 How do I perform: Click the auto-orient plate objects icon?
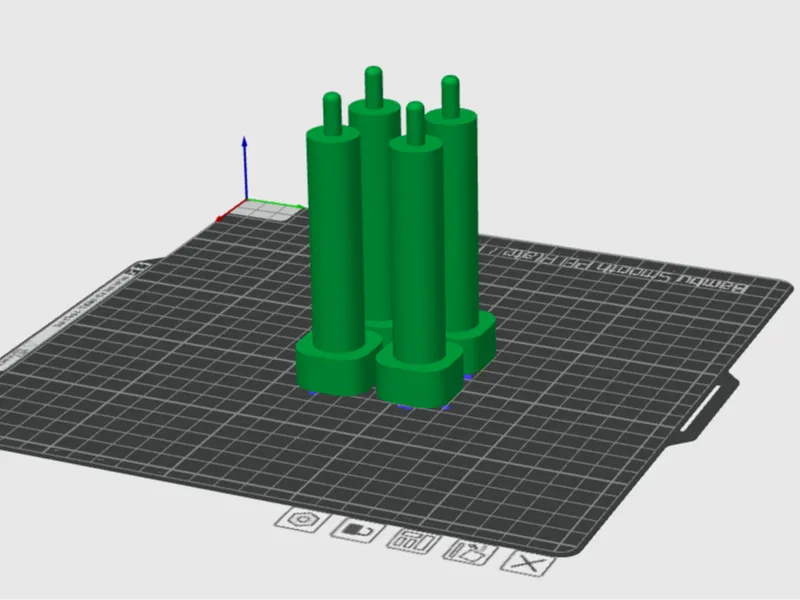pos(470,552)
